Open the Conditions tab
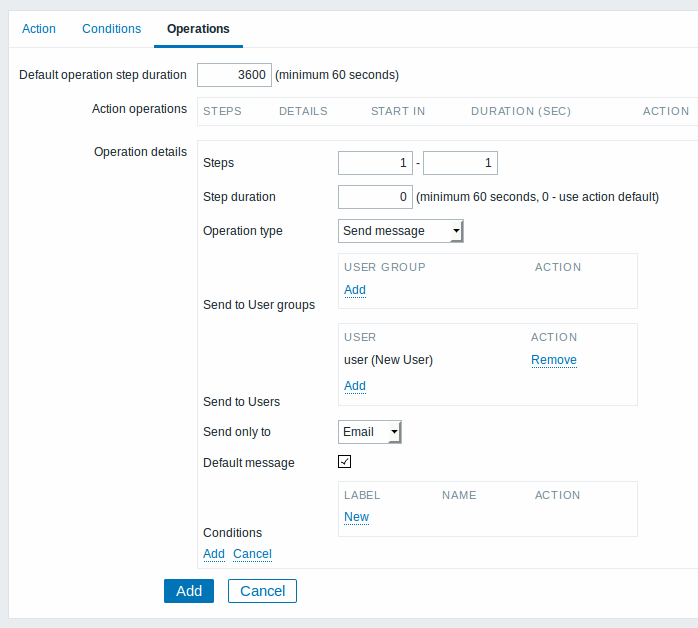This screenshot has width=698, height=628. coord(111,29)
